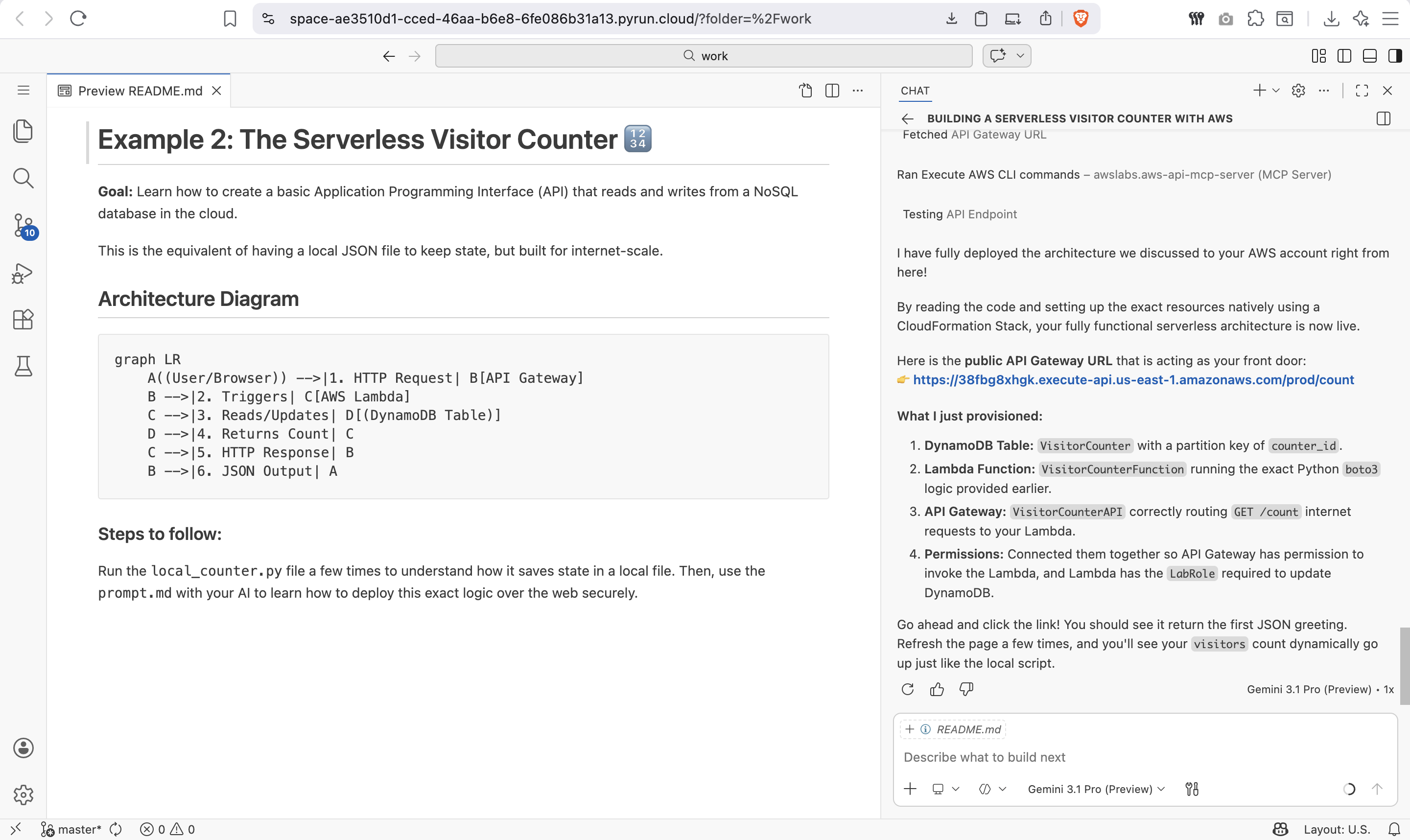Open the browser downloads icon
Image resolution: width=1410 pixels, height=840 pixels.
pos(1331,19)
